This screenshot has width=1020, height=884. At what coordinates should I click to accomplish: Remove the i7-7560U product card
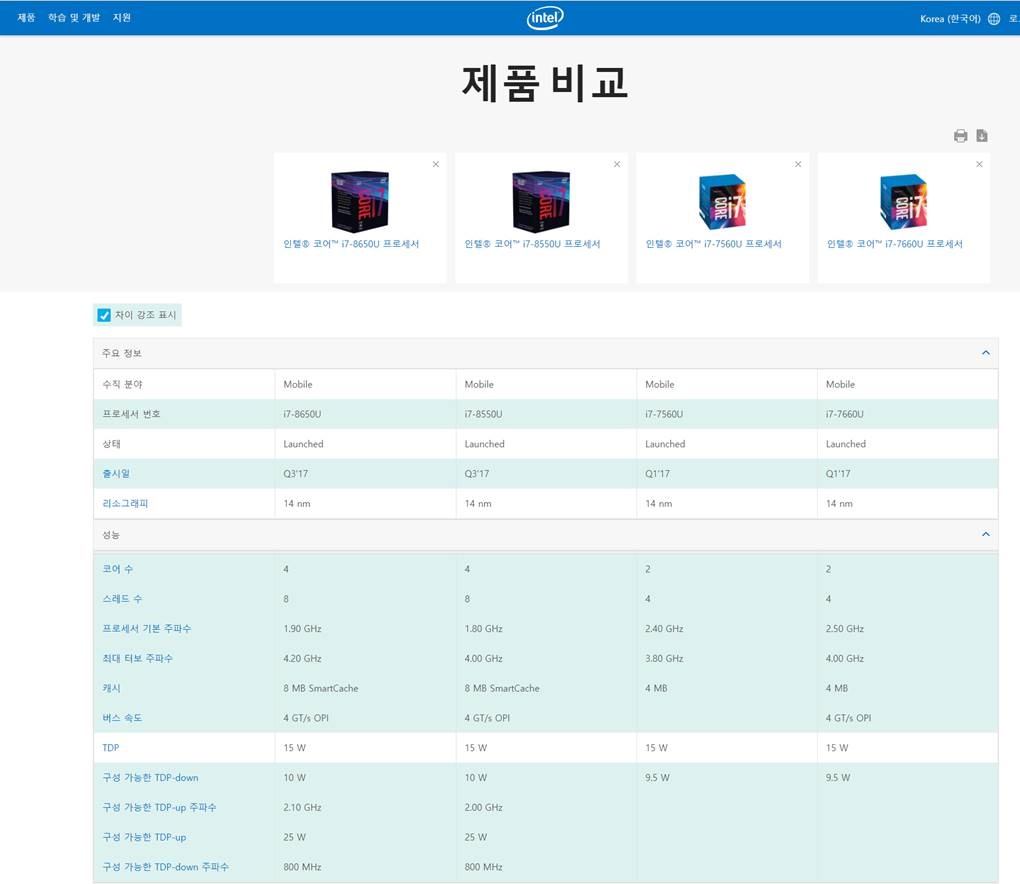coord(798,164)
